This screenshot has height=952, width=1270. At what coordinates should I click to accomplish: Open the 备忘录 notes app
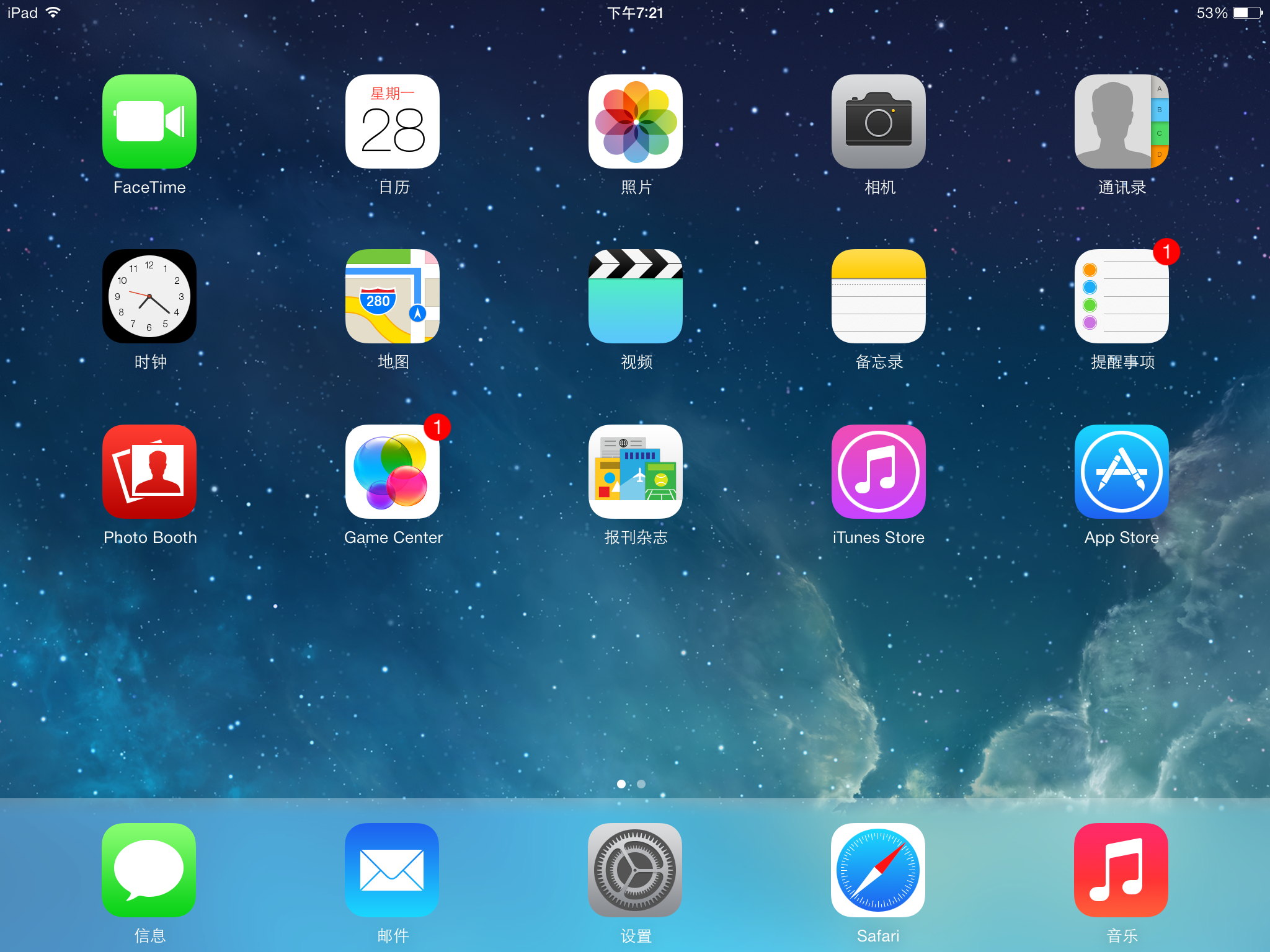click(x=879, y=296)
